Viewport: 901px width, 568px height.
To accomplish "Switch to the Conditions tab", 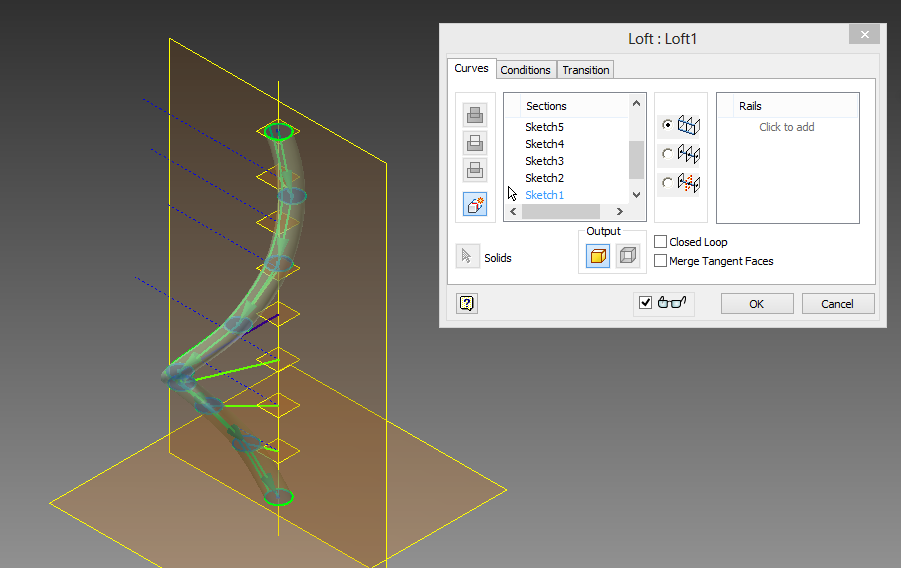I will [525, 70].
